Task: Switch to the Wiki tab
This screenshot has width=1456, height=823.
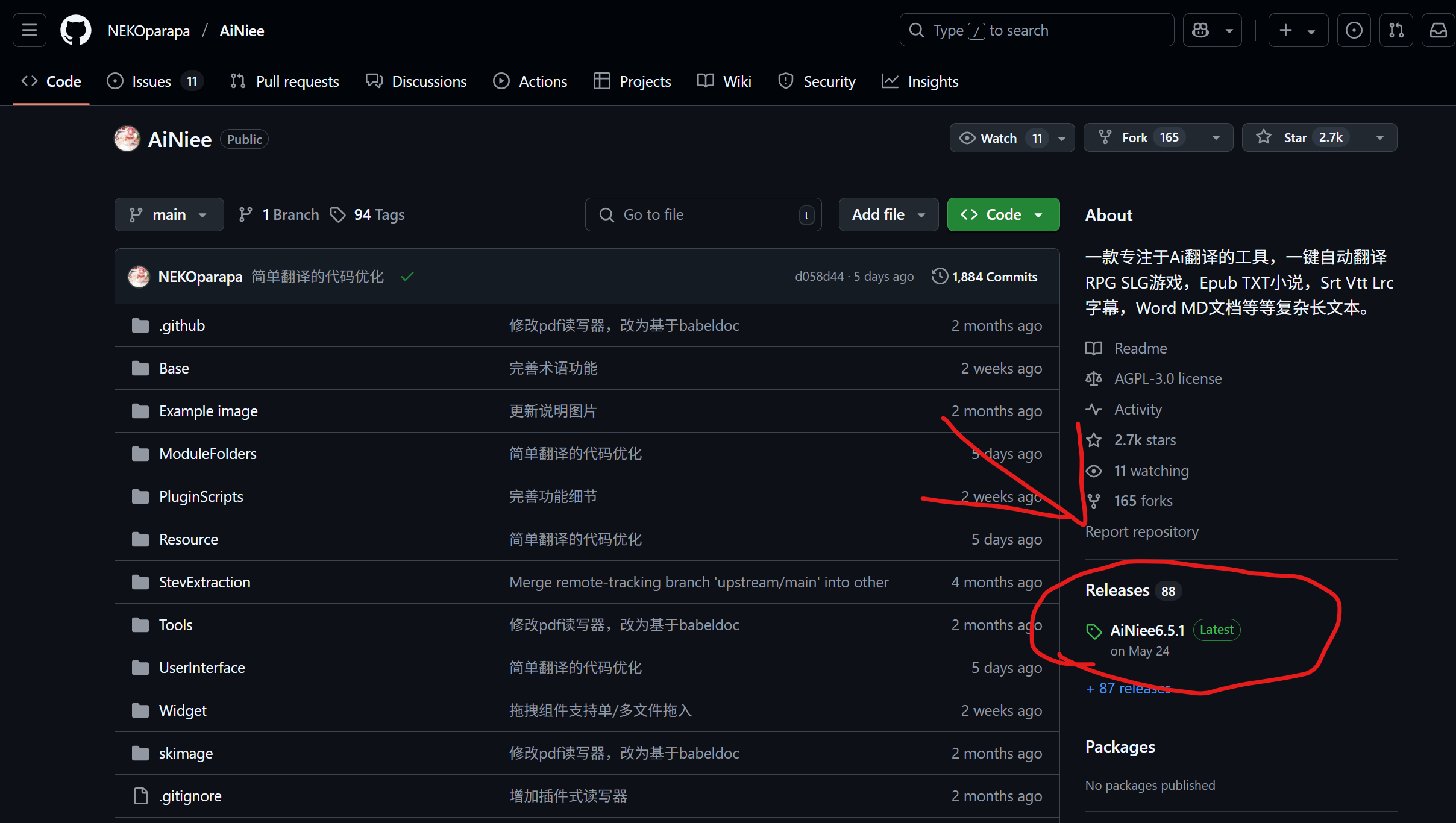Action: pos(724,81)
